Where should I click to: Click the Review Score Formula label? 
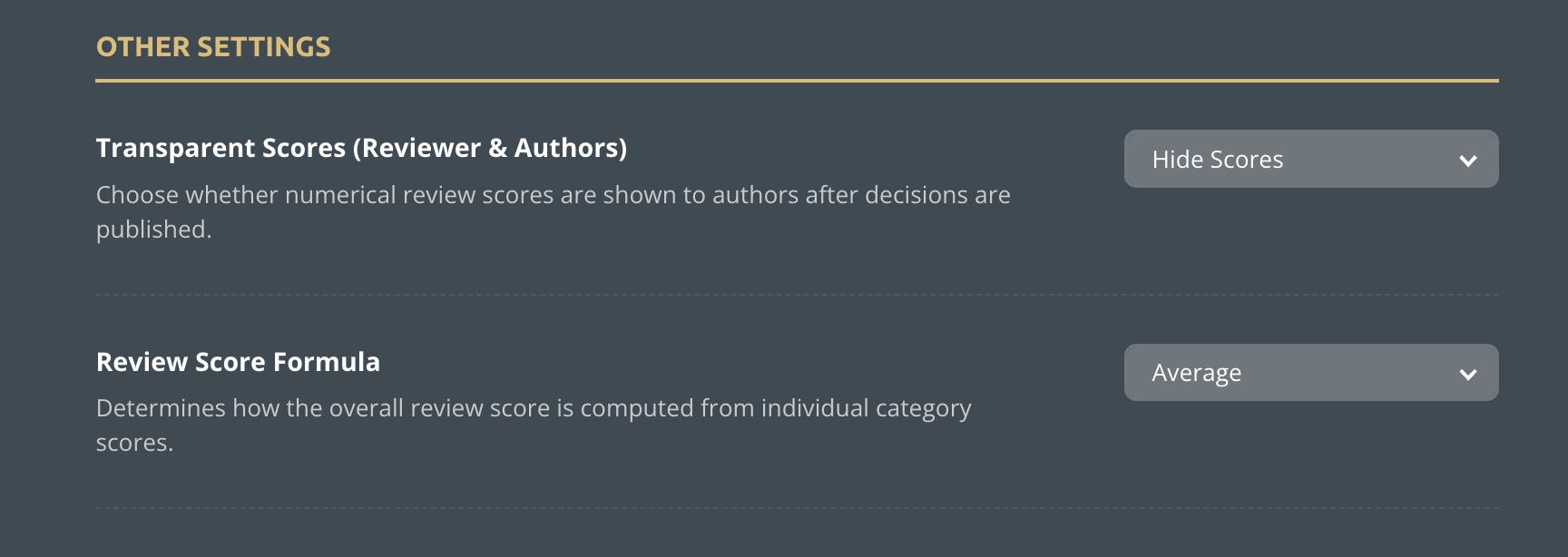coord(238,362)
